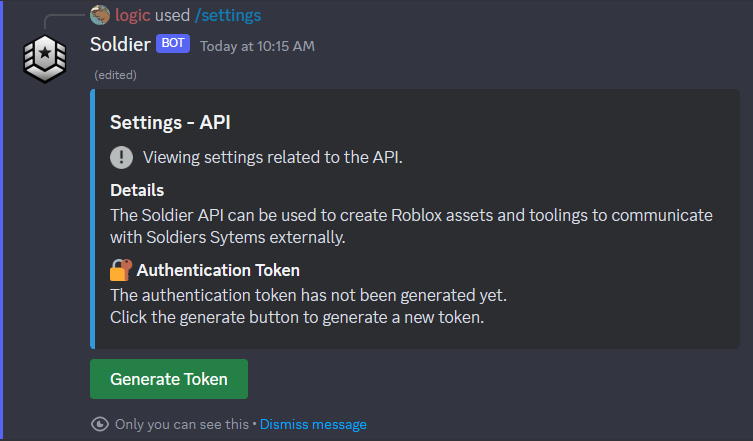This screenshot has height=441, width=753.
Task: Click the logic username
Action: coord(133,15)
